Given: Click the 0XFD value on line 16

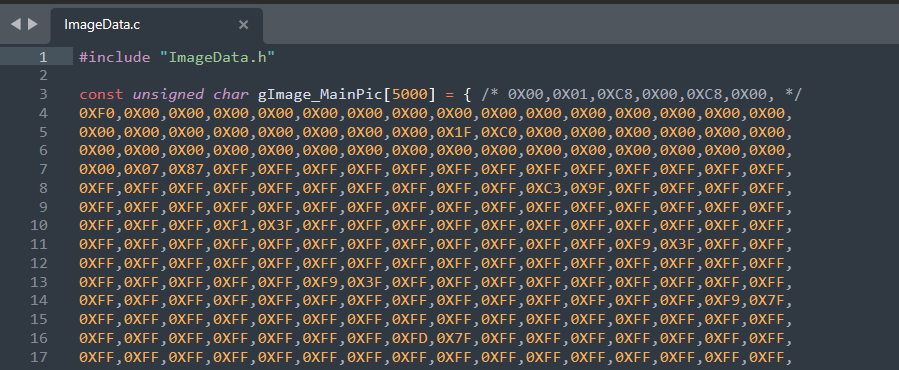Looking at the screenshot, I should pyautogui.click(x=412, y=338).
